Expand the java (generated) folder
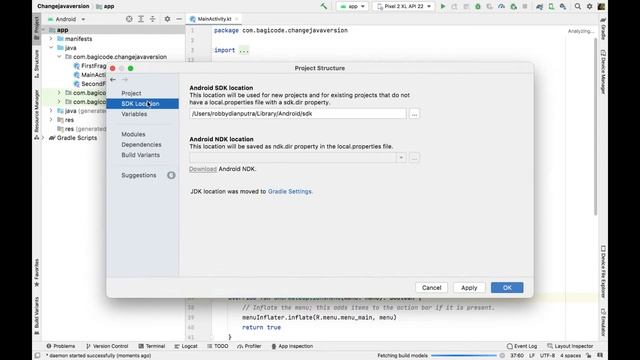The image size is (640, 360). click(51, 111)
